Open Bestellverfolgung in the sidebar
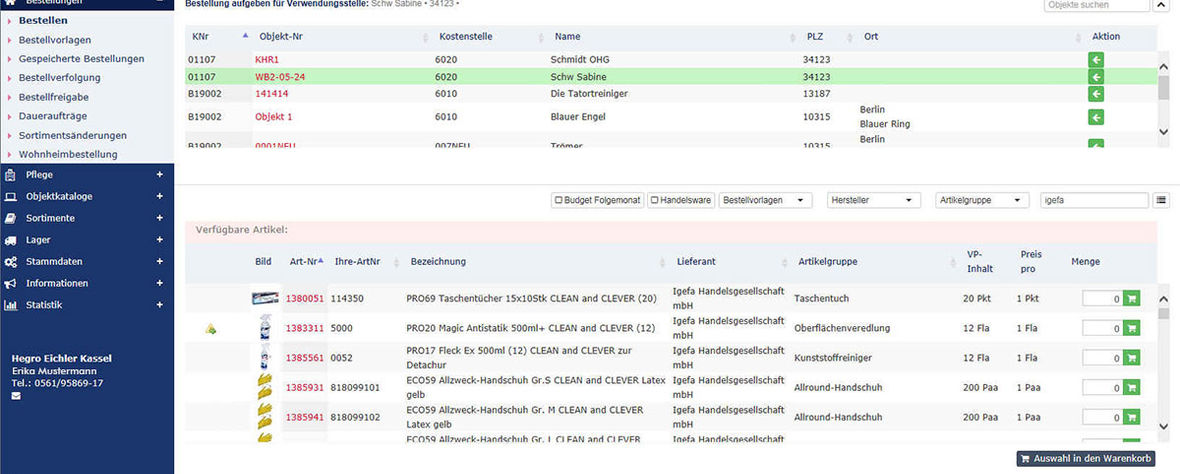 [59, 77]
